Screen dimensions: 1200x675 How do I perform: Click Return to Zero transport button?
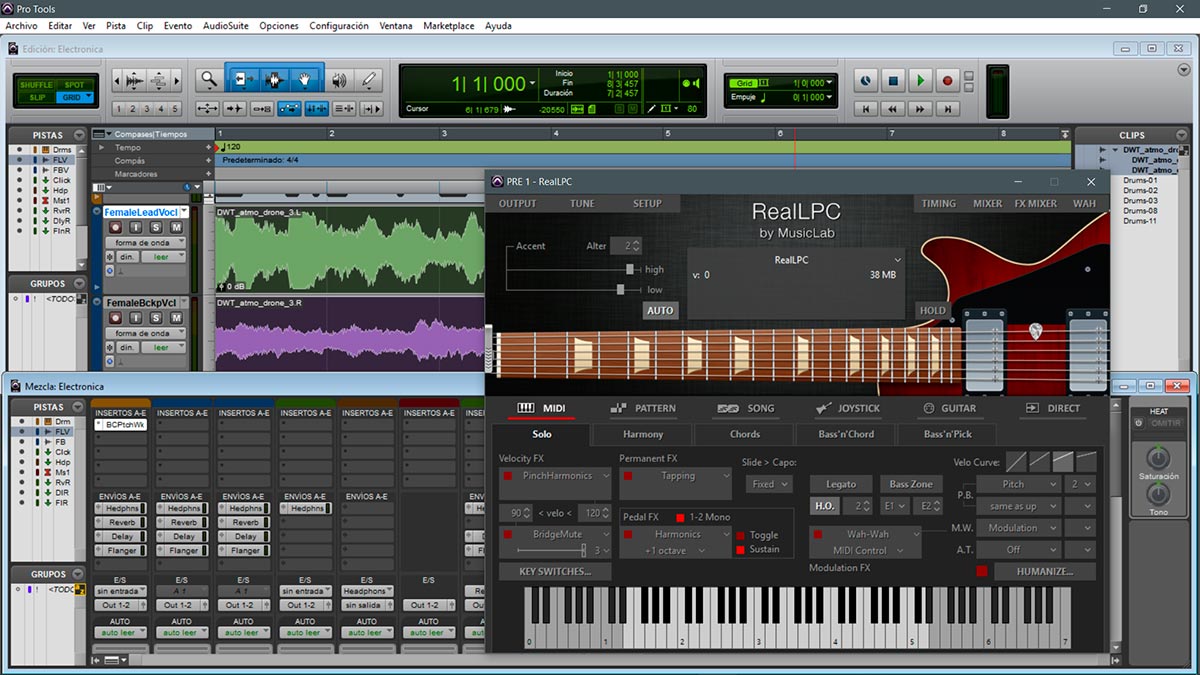(867, 108)
